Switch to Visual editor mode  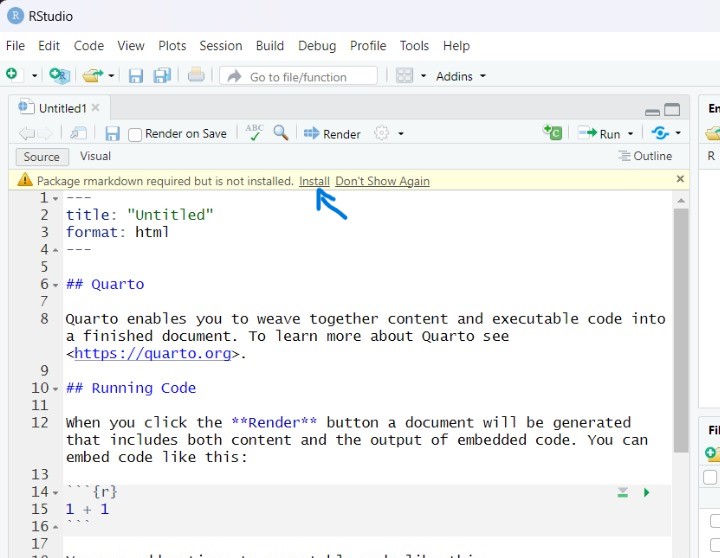(x=96, y=156)
